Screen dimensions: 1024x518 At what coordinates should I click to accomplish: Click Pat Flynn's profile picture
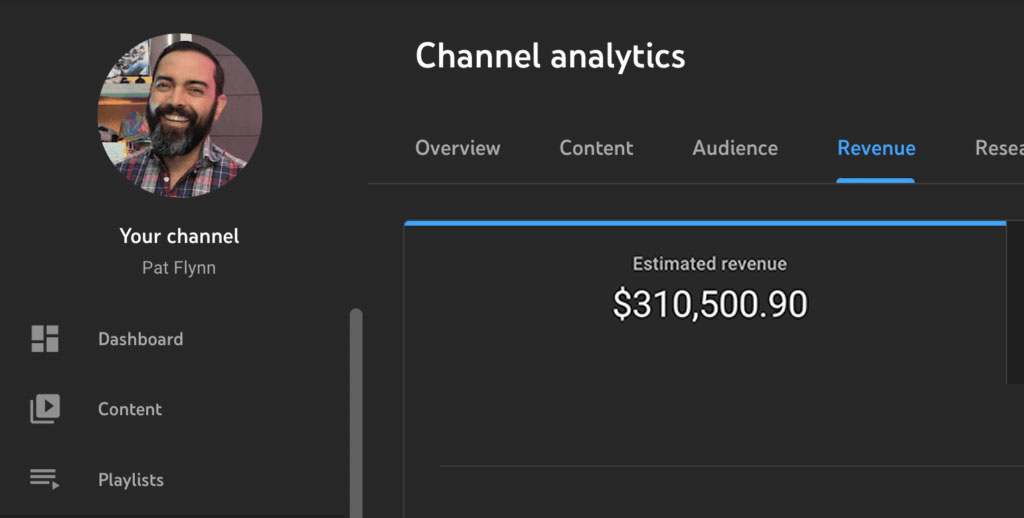click(180, 115)
